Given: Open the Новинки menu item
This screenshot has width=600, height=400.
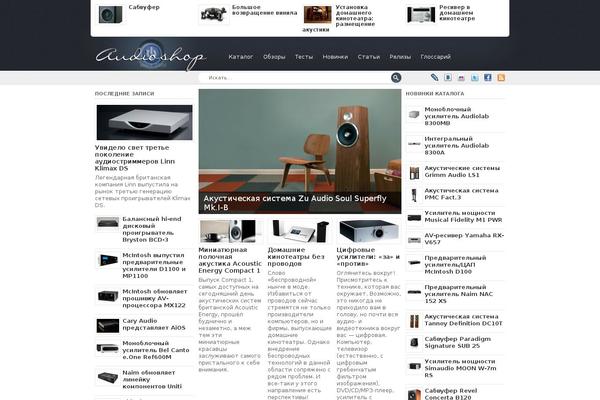Looking at the screenshot, I should click(335, 57).
